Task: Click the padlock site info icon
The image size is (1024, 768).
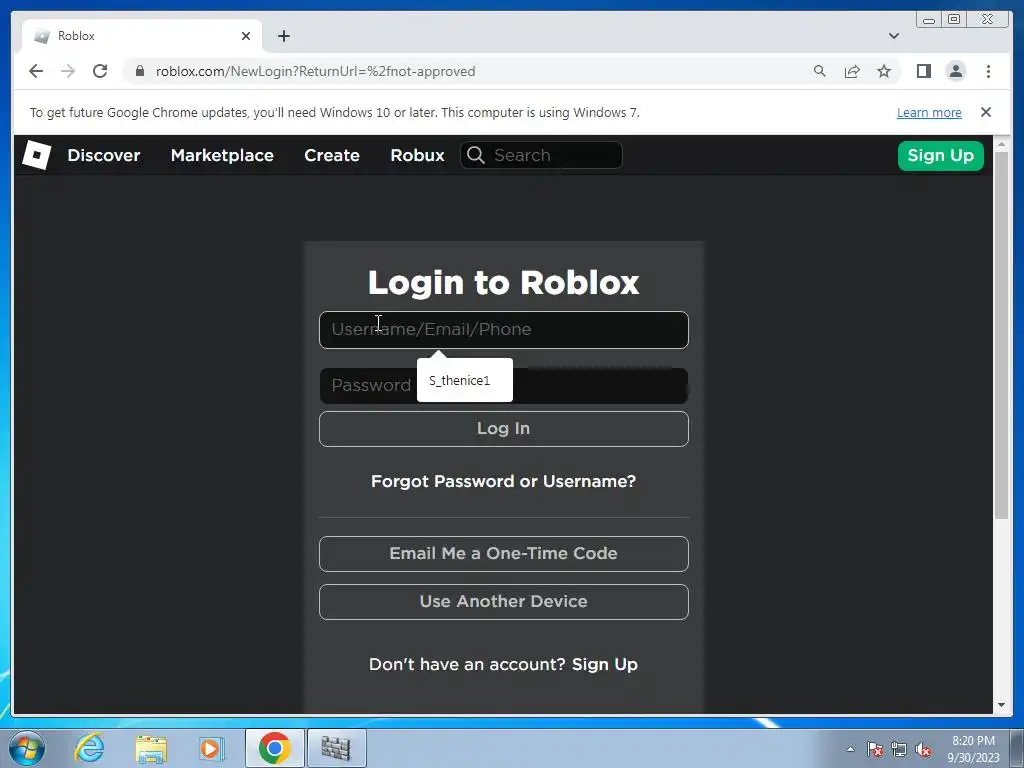Action: pos(140,71)
